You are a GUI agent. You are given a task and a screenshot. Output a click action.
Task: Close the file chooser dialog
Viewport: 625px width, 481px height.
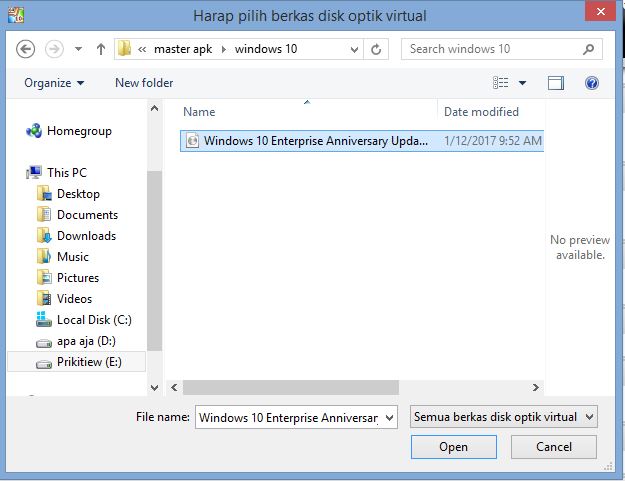pyautogui.click(x=600, y=11)
